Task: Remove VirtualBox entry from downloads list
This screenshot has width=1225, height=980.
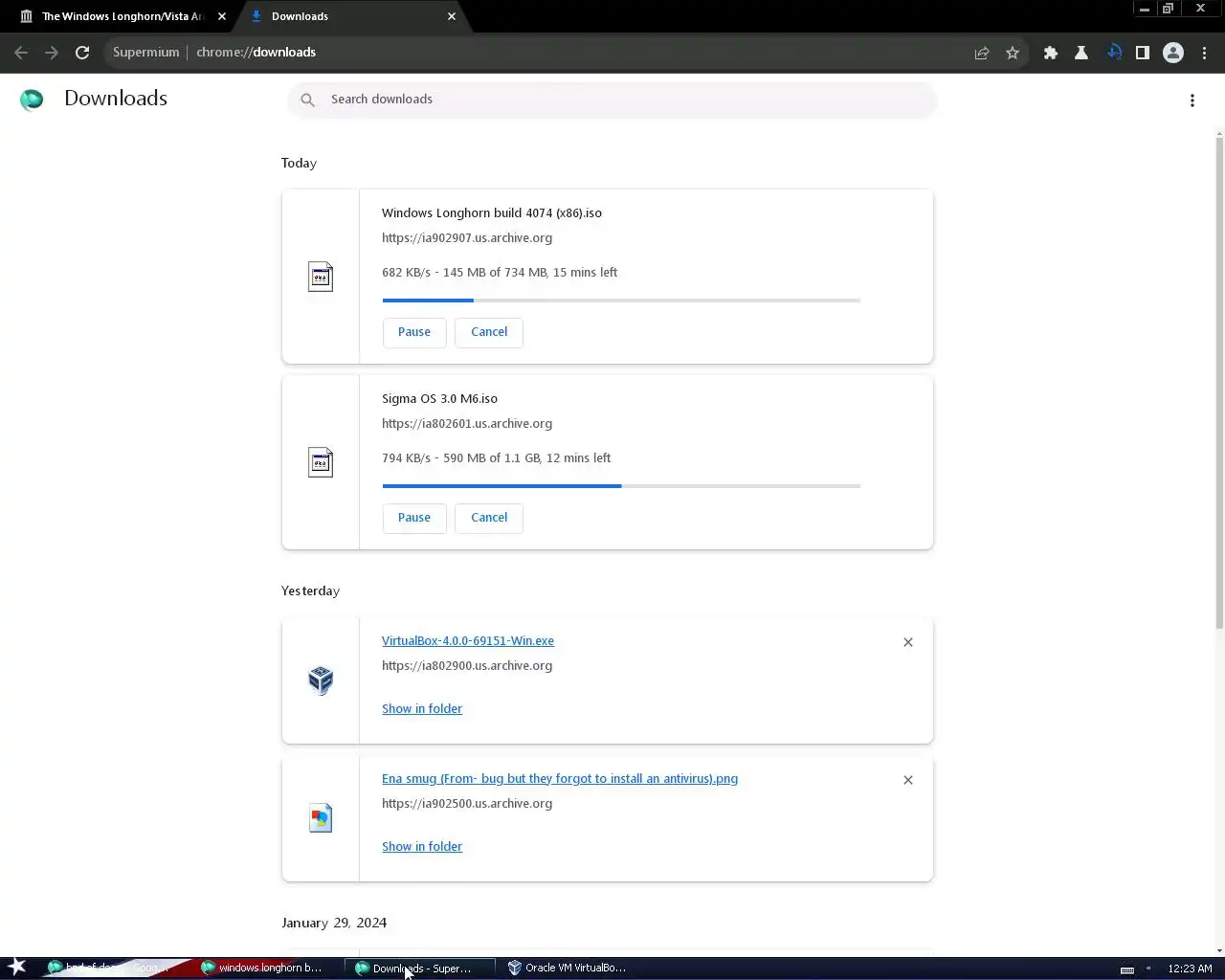Action: point(908,642)
